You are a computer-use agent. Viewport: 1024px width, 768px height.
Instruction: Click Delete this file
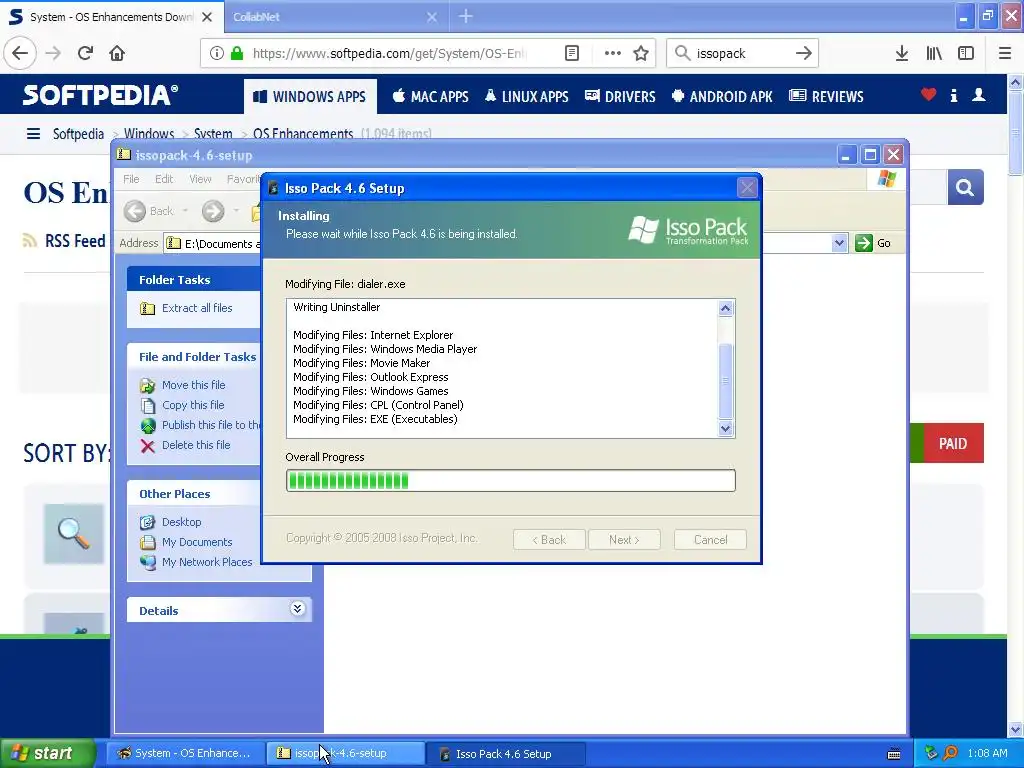[196, 445]
